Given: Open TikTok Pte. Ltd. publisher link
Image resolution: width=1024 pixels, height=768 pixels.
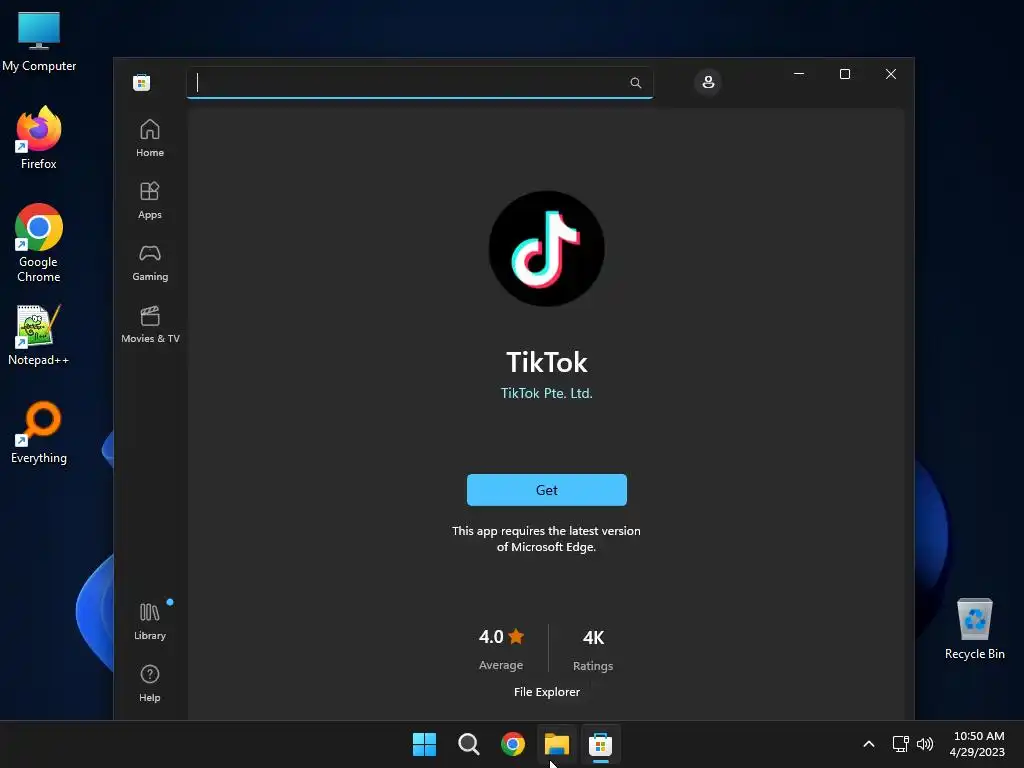Looking at the screenshot, I should pyautogui.click(x=547, y=393).
